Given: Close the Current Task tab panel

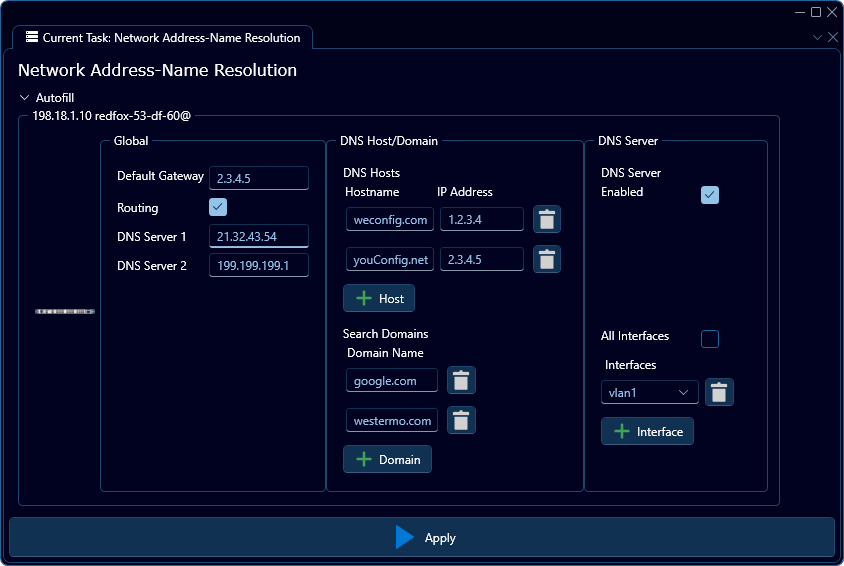Looking at the screenshot, I should [x=832, y=37].
